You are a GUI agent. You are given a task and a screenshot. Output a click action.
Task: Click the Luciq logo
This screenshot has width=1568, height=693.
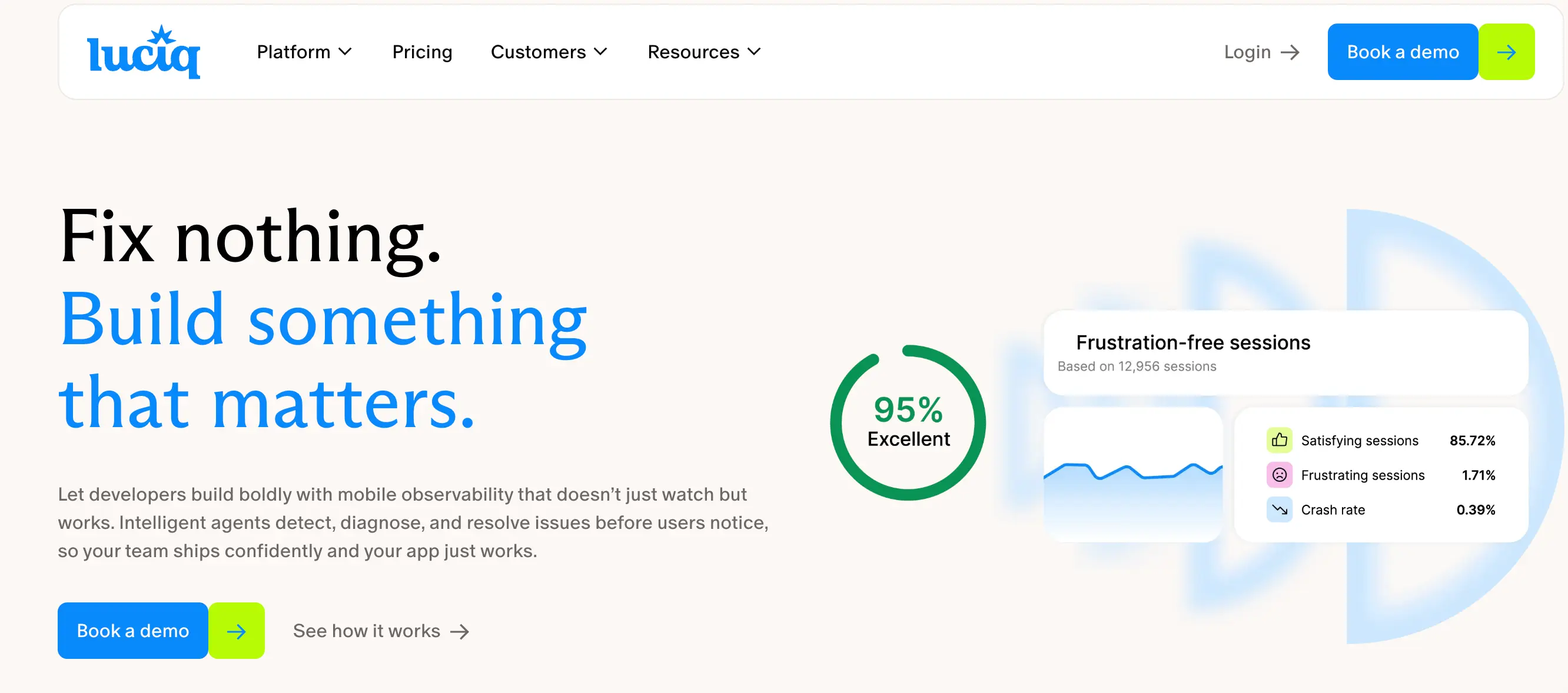click(x=144, y=52)
